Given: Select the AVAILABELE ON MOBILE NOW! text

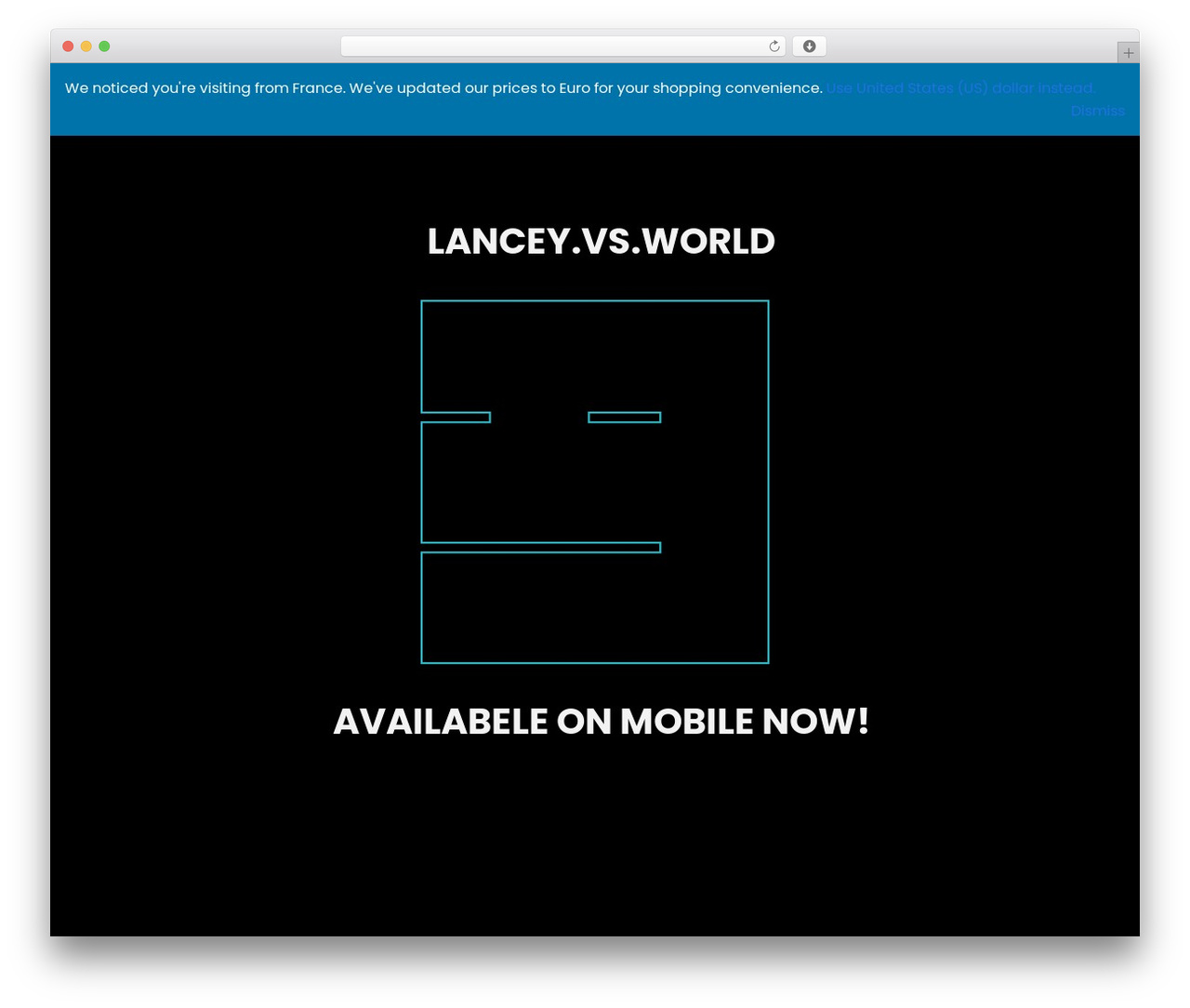Looking at the screenshot, I should (x=601, y=722).
